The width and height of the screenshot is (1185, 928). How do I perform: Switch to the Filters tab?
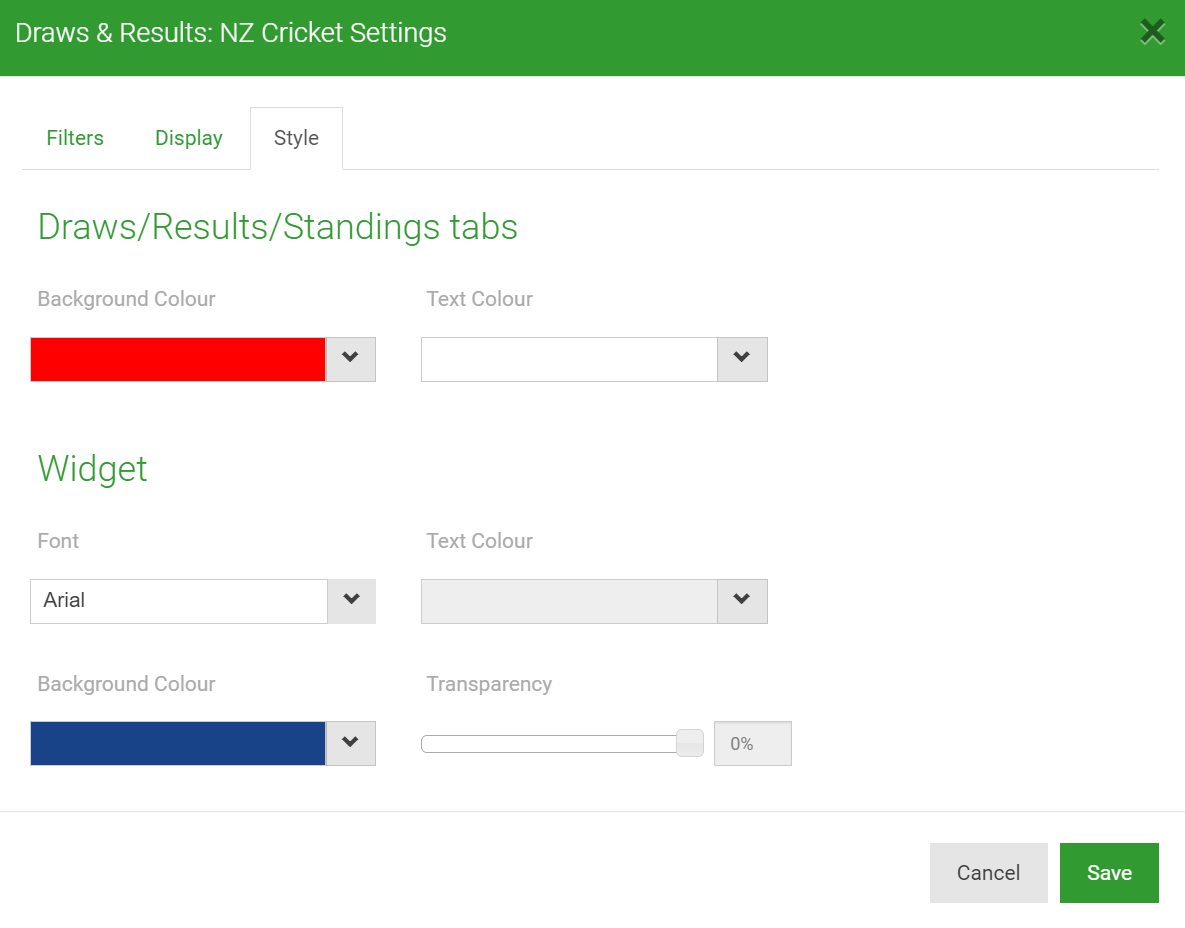pyautogui.click(x=75, y=138)
